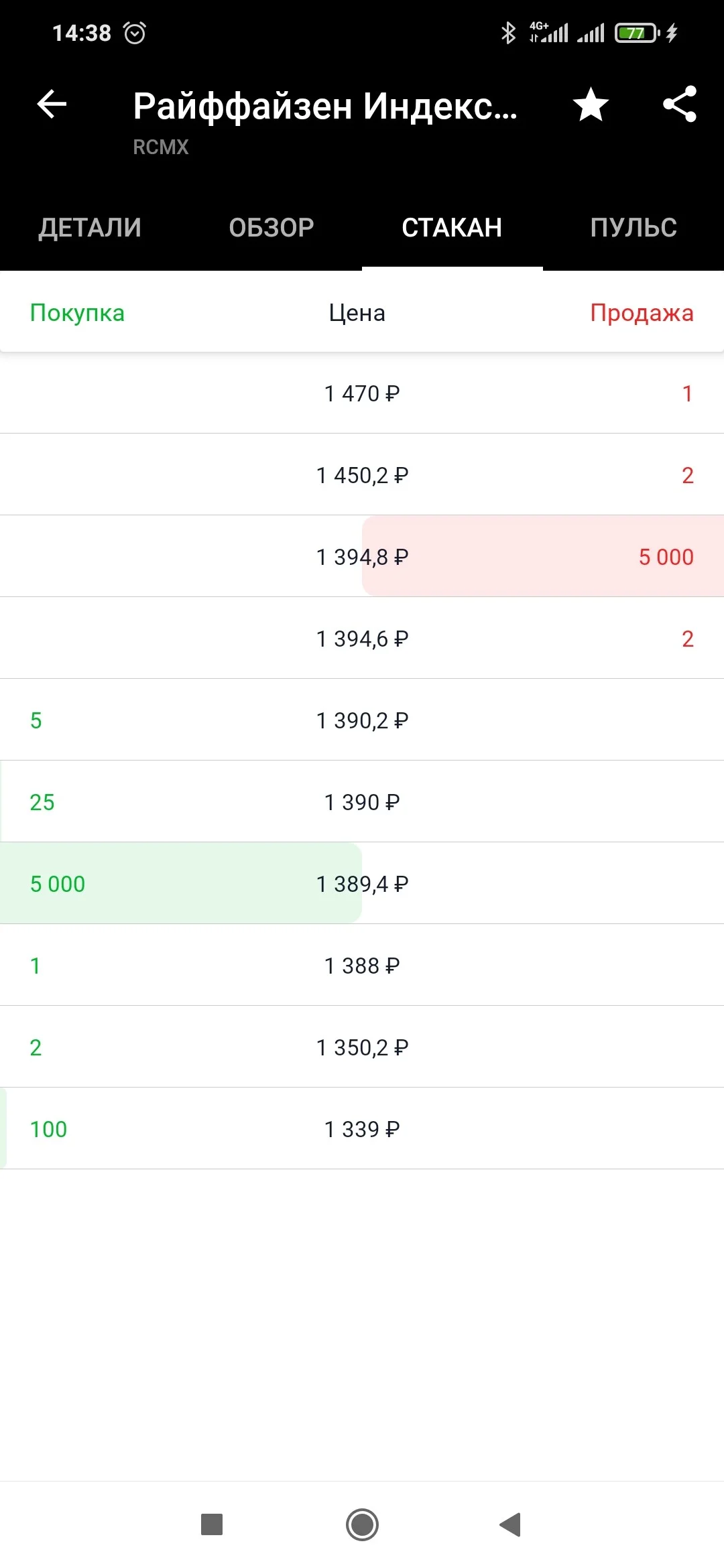
Task: Tap the Покупка column header
Action: [77, 313]
